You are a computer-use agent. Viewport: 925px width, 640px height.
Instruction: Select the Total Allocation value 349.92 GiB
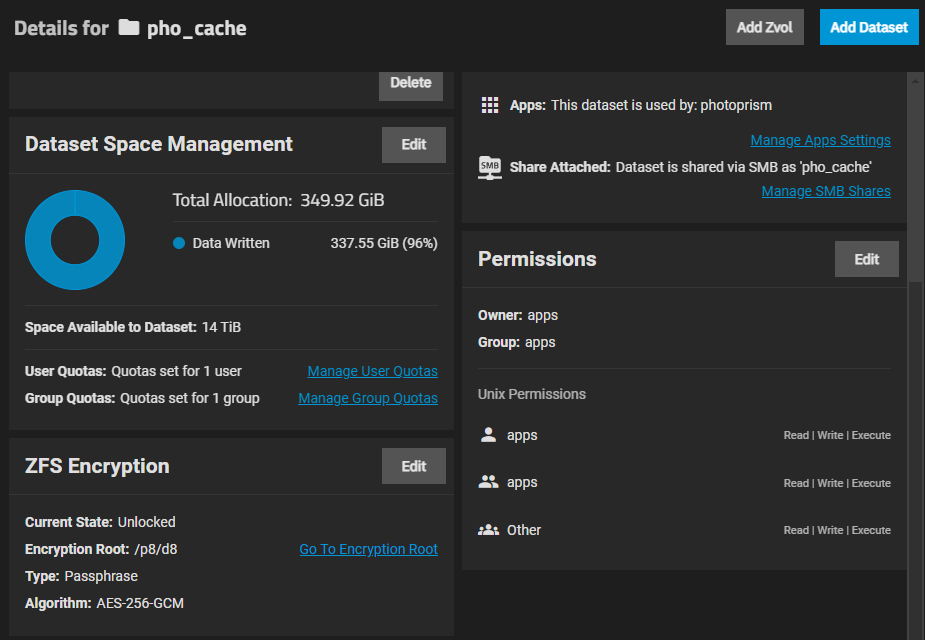pos(343,201)
